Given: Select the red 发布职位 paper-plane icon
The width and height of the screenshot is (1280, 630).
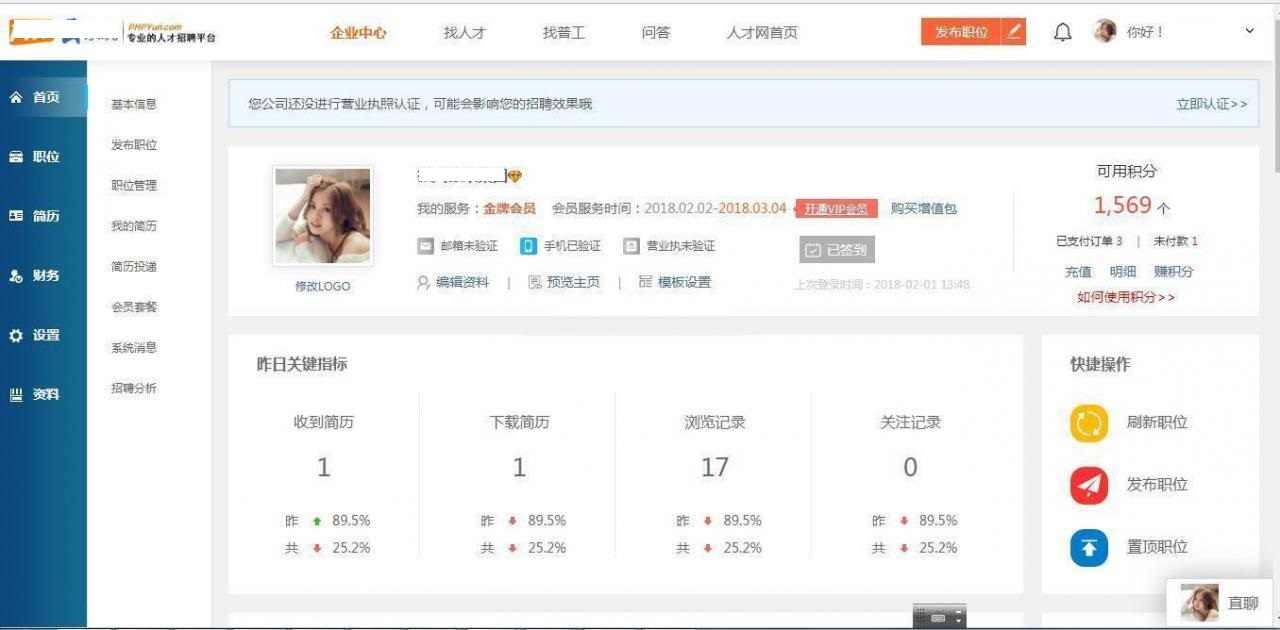Looking at the screenshot, I should (1089, 485).
